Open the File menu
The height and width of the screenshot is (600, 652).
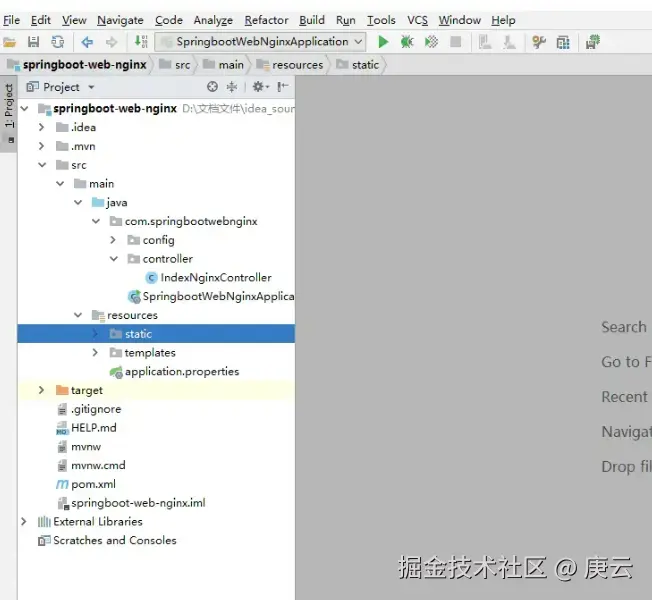pos(11,20)
